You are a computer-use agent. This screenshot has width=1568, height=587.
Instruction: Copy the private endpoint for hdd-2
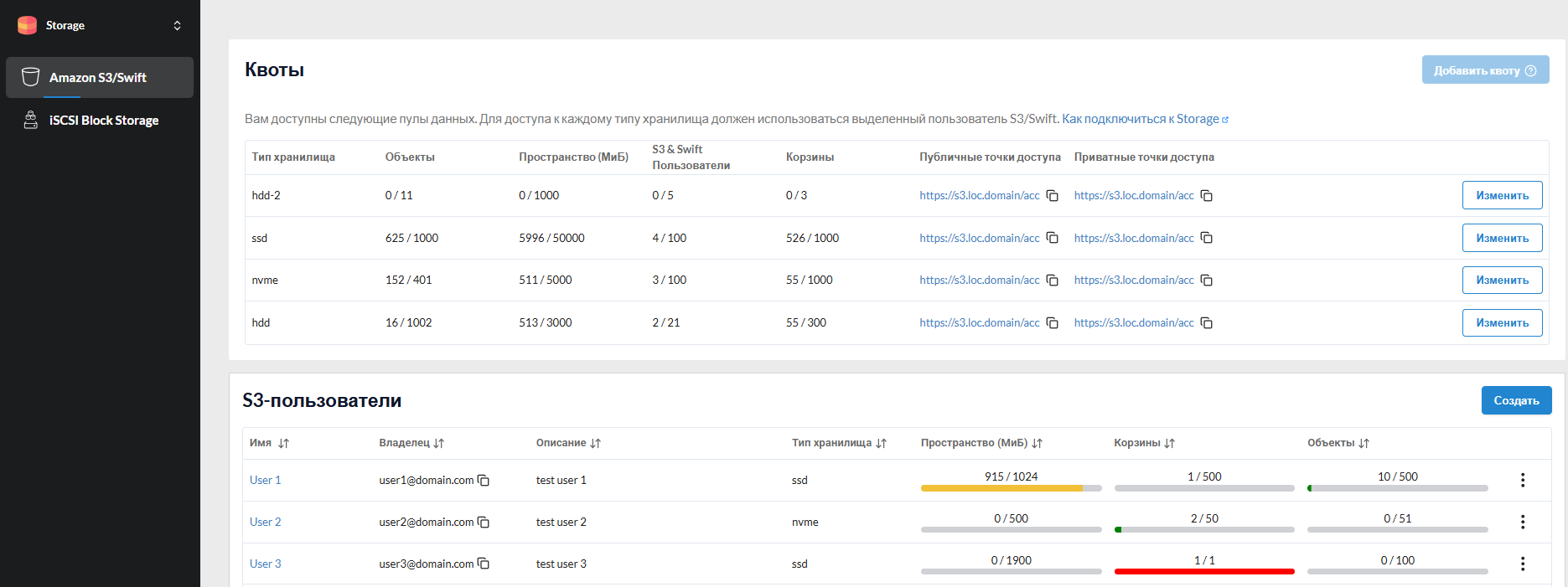(x=1207, y=196)
